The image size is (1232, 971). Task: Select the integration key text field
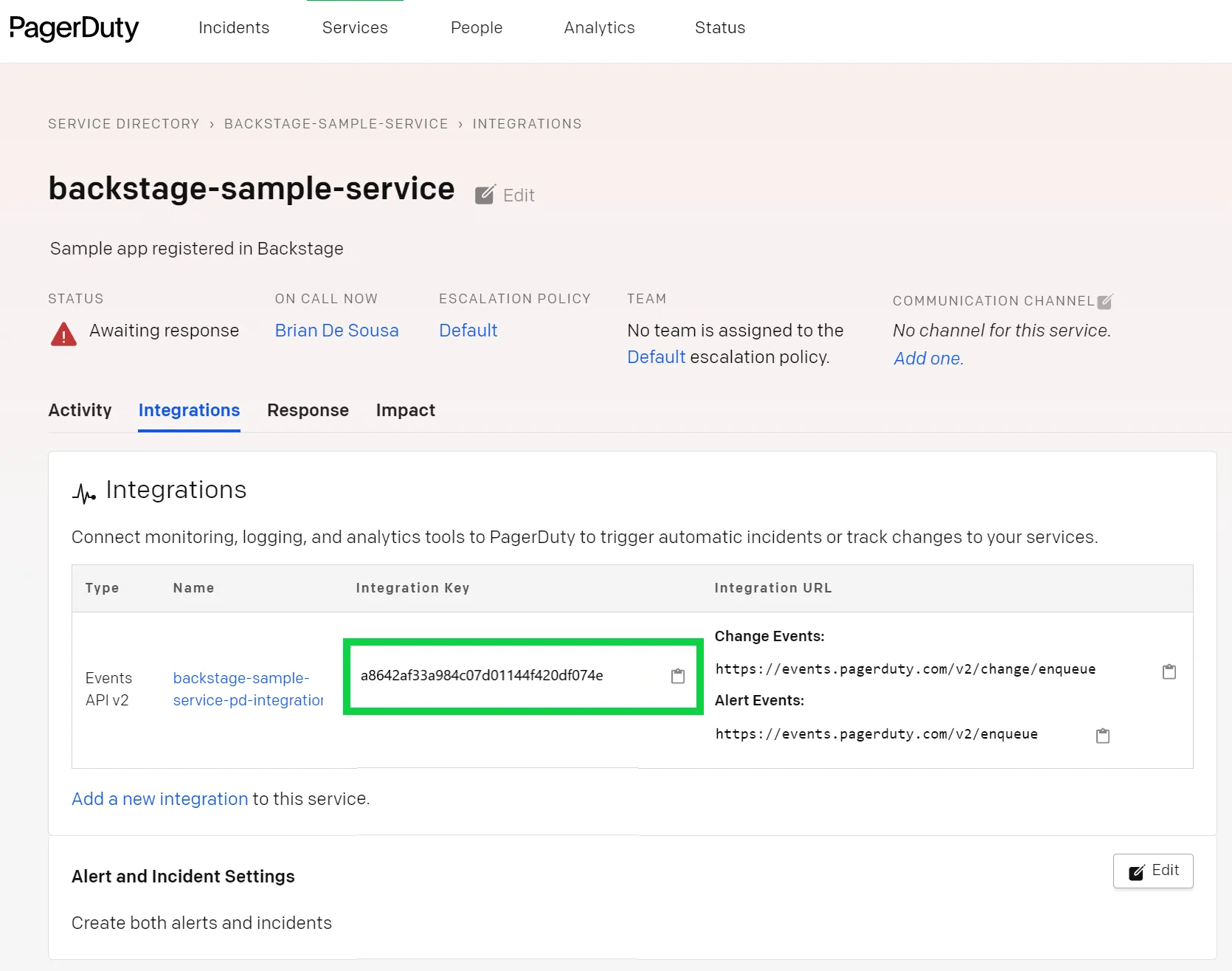[482, 676]
